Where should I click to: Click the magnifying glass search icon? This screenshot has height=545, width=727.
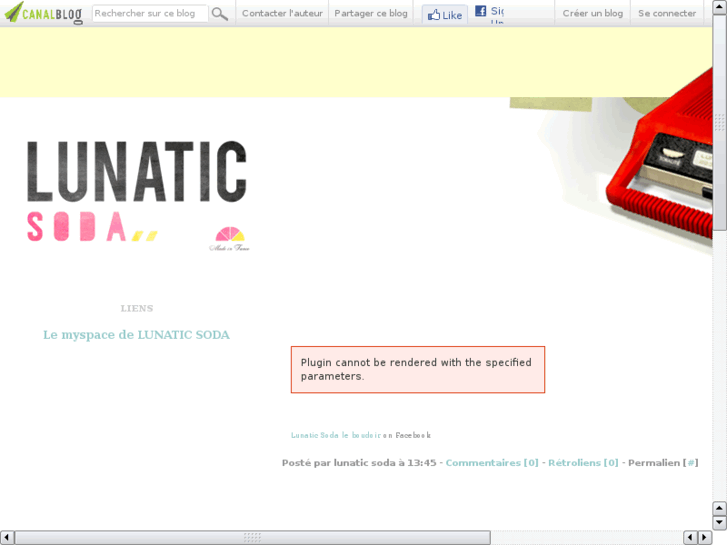click(x=220, y=14)
